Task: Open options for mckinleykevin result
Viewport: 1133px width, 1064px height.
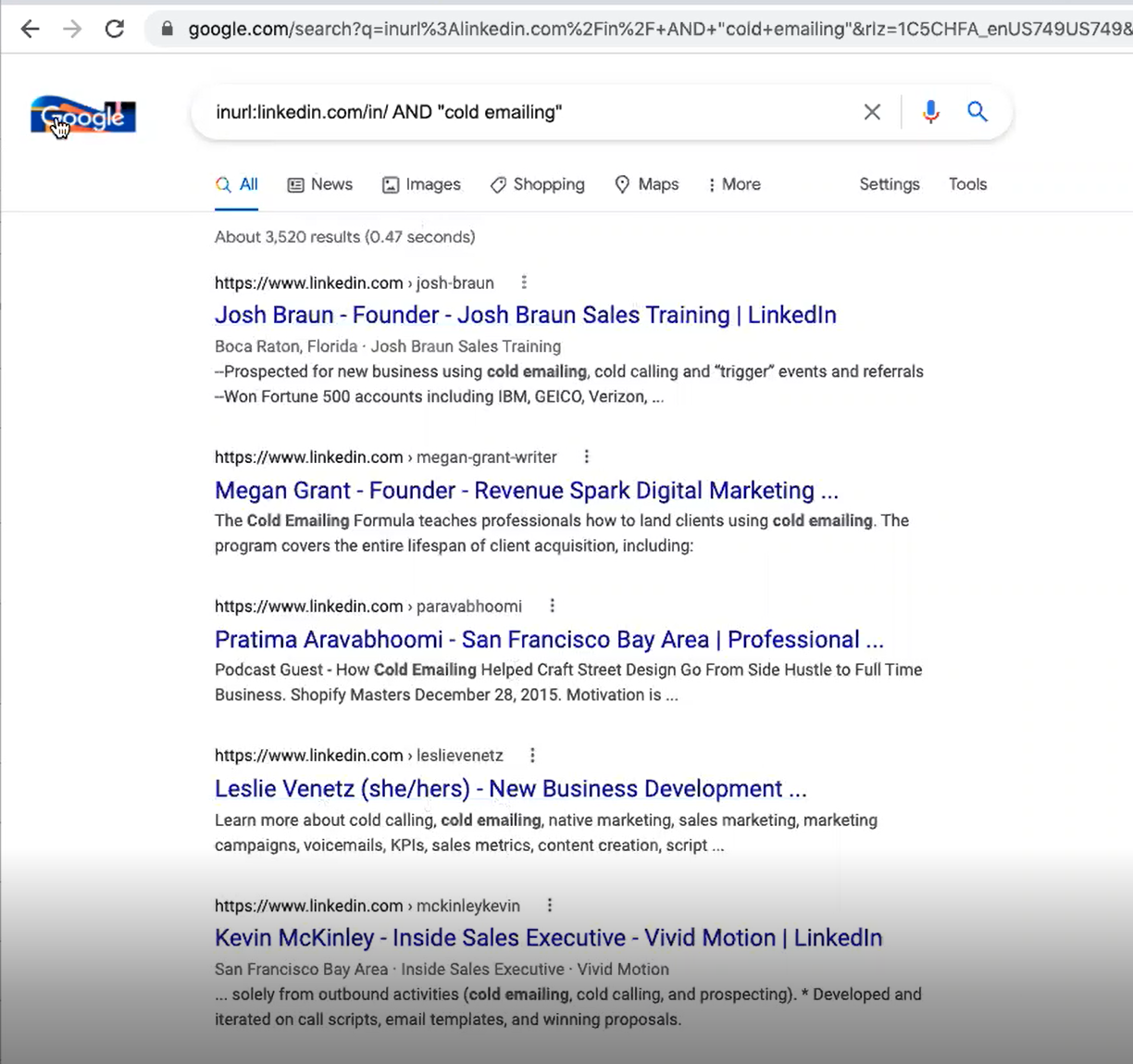Action: click(x=550, y=906)
